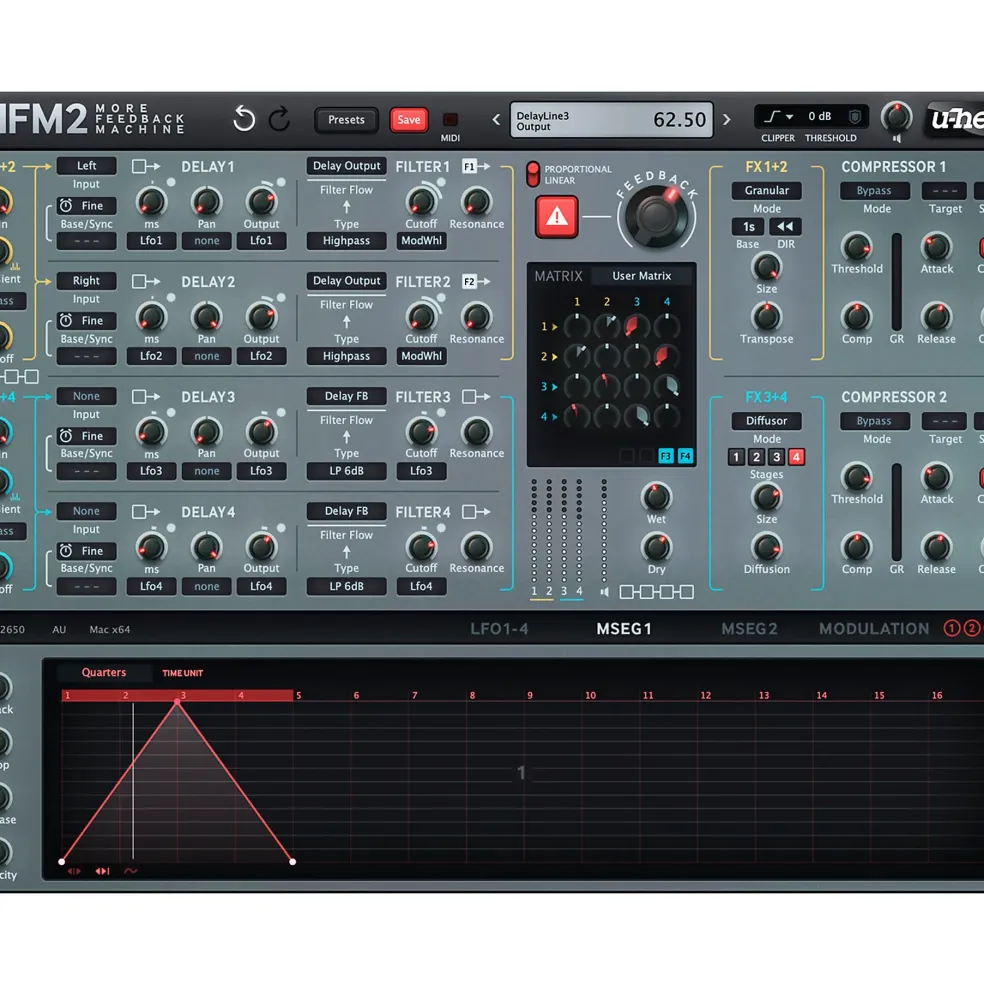Click the MSEG curve shape icon

coord(131,871)
